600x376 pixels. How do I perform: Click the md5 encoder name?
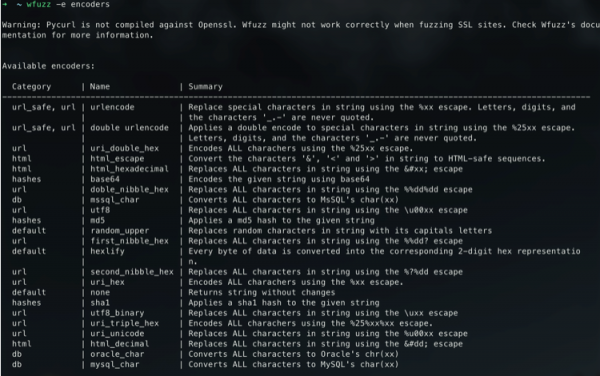98,220
